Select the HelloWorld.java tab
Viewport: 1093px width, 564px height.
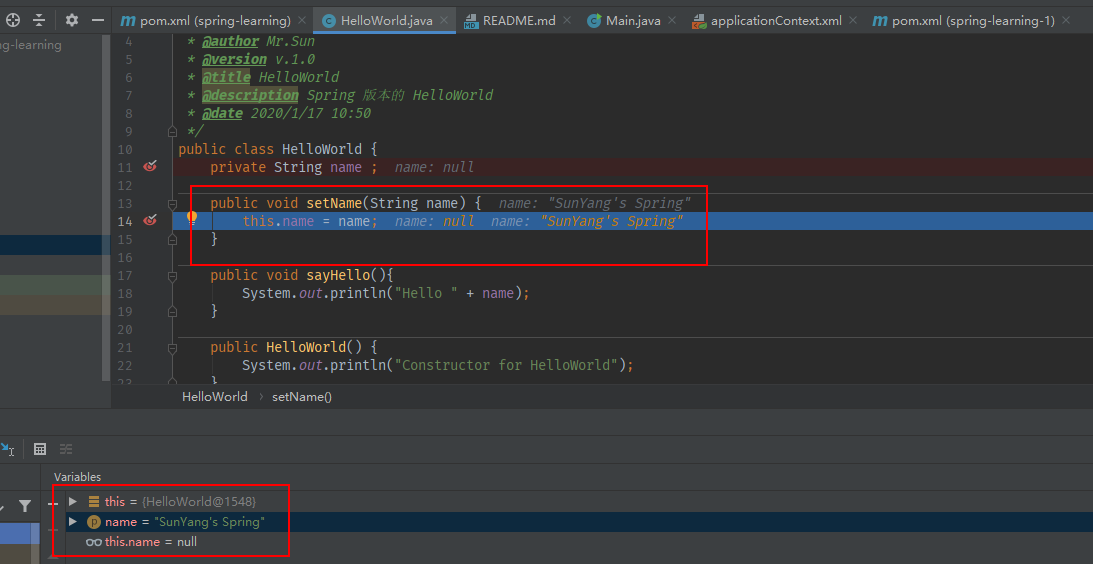384,21
